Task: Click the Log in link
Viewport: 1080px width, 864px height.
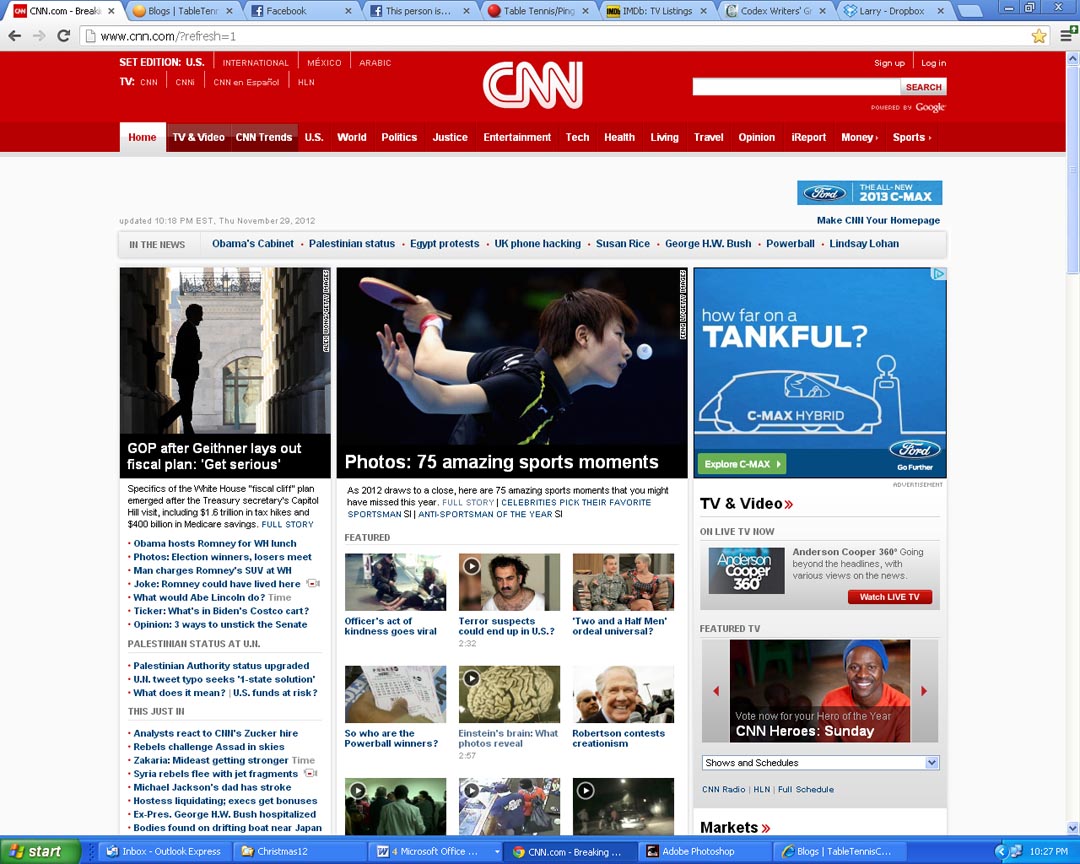Action: 933,63
